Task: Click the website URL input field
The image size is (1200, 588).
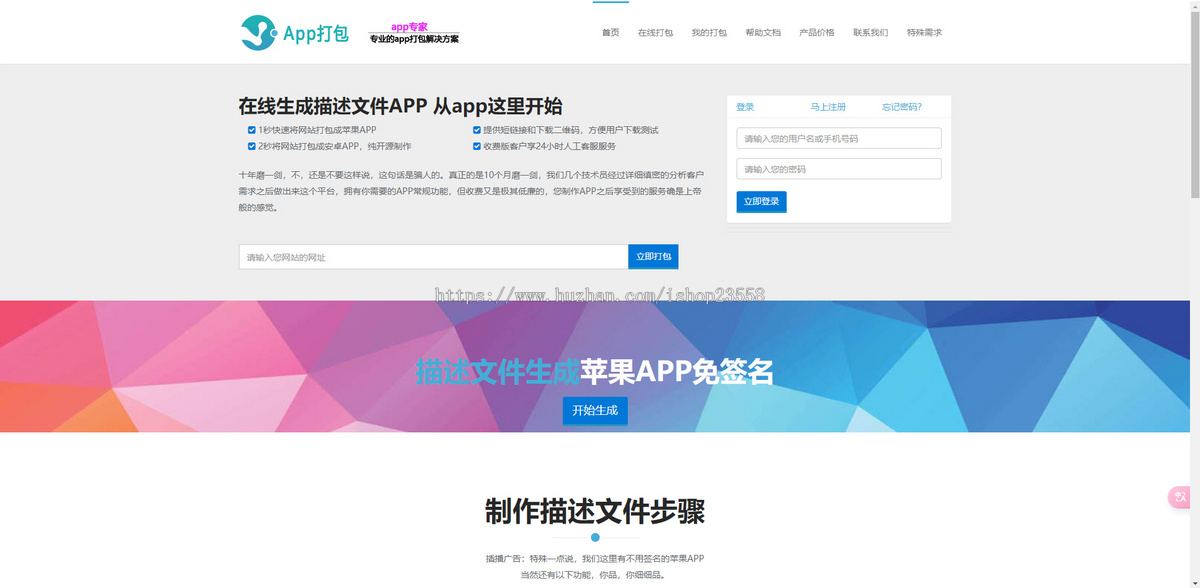Action: (433, 257)
